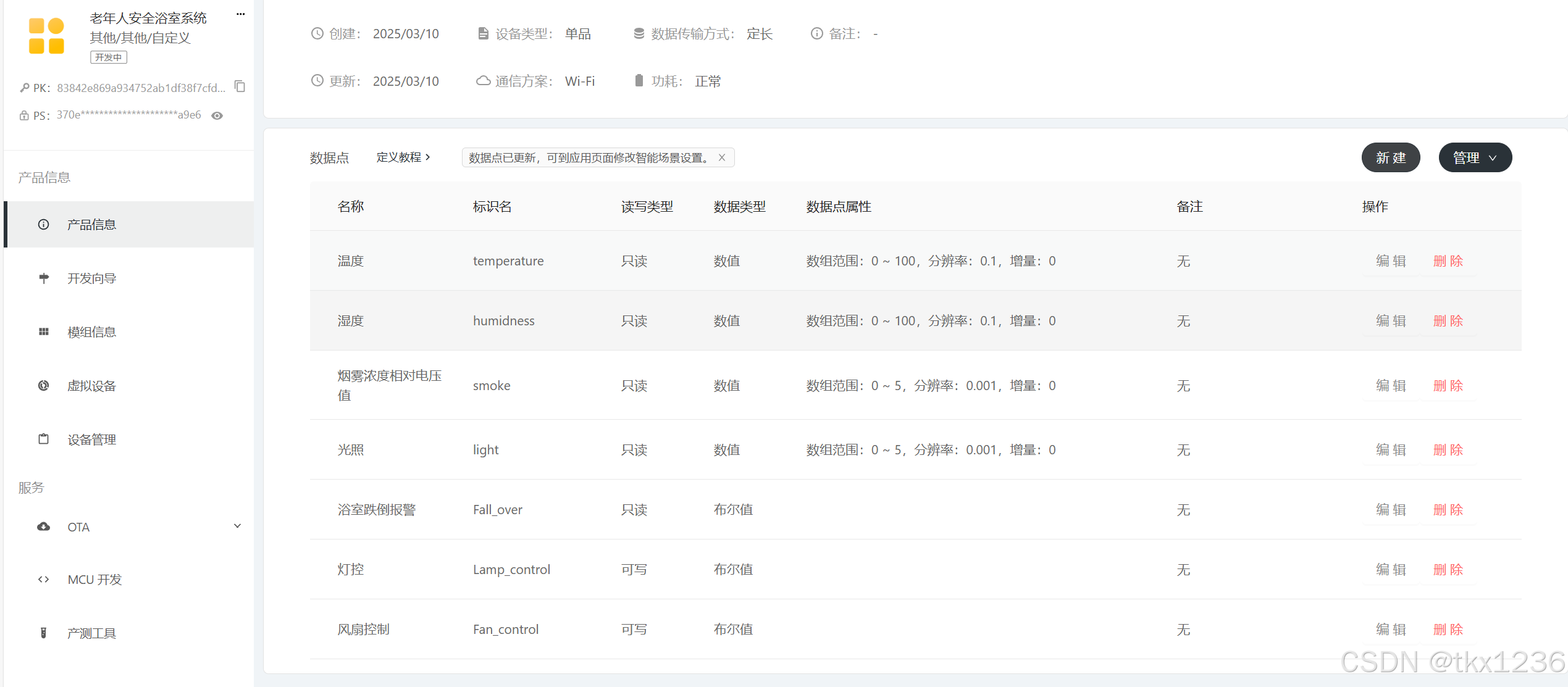Open the 管理 dropdown button
This screenshot has height=687, width=1568.
pos(1474,158)
